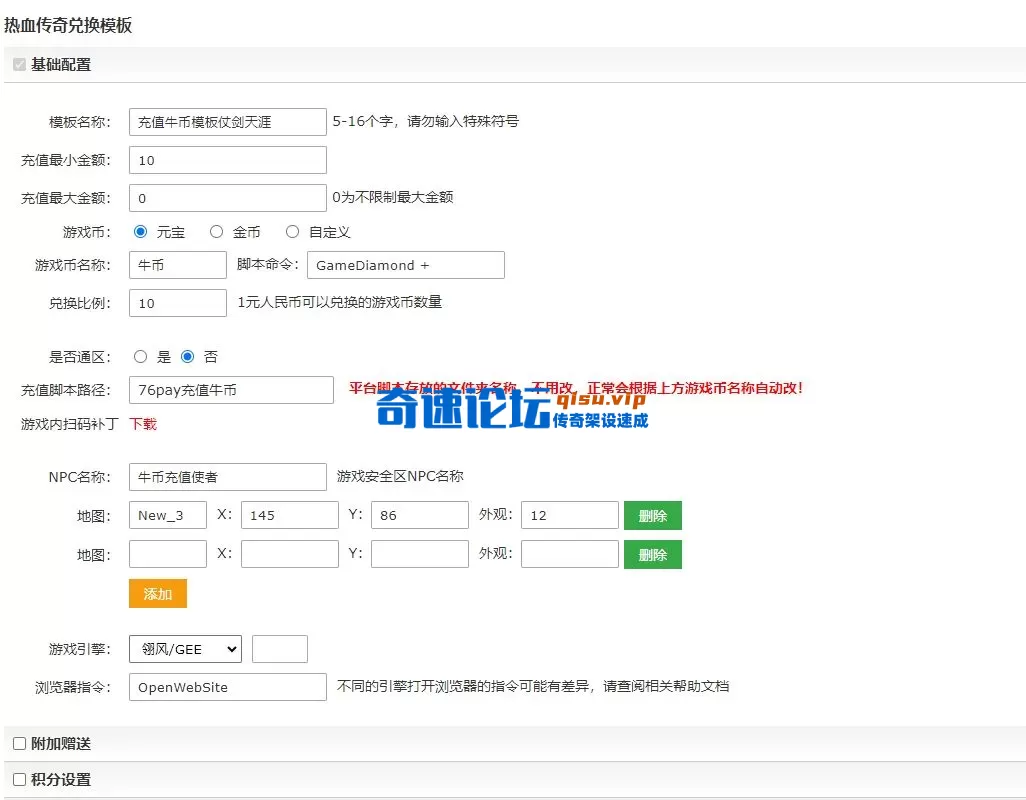Open the 游戏引擎 dropdown showing 翎风/GEE
Viewport: 1026px width, 800px height.
coord(185,649)
